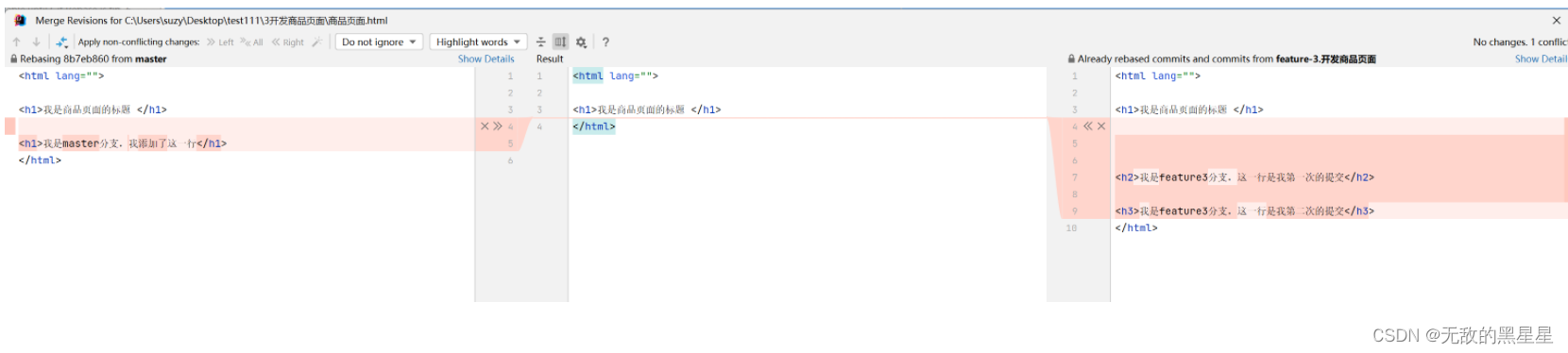Click '</html>' line in the right pane
This screenshot has height=353, width=1568.
click(x=1136, y=228)
